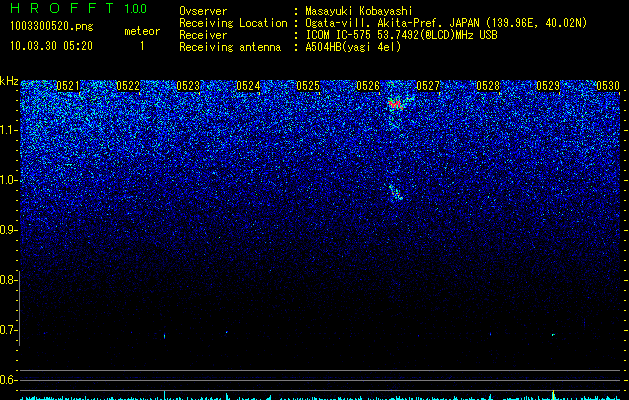Click the Ovserver label
629x400 pixels.
coord(203,11)
